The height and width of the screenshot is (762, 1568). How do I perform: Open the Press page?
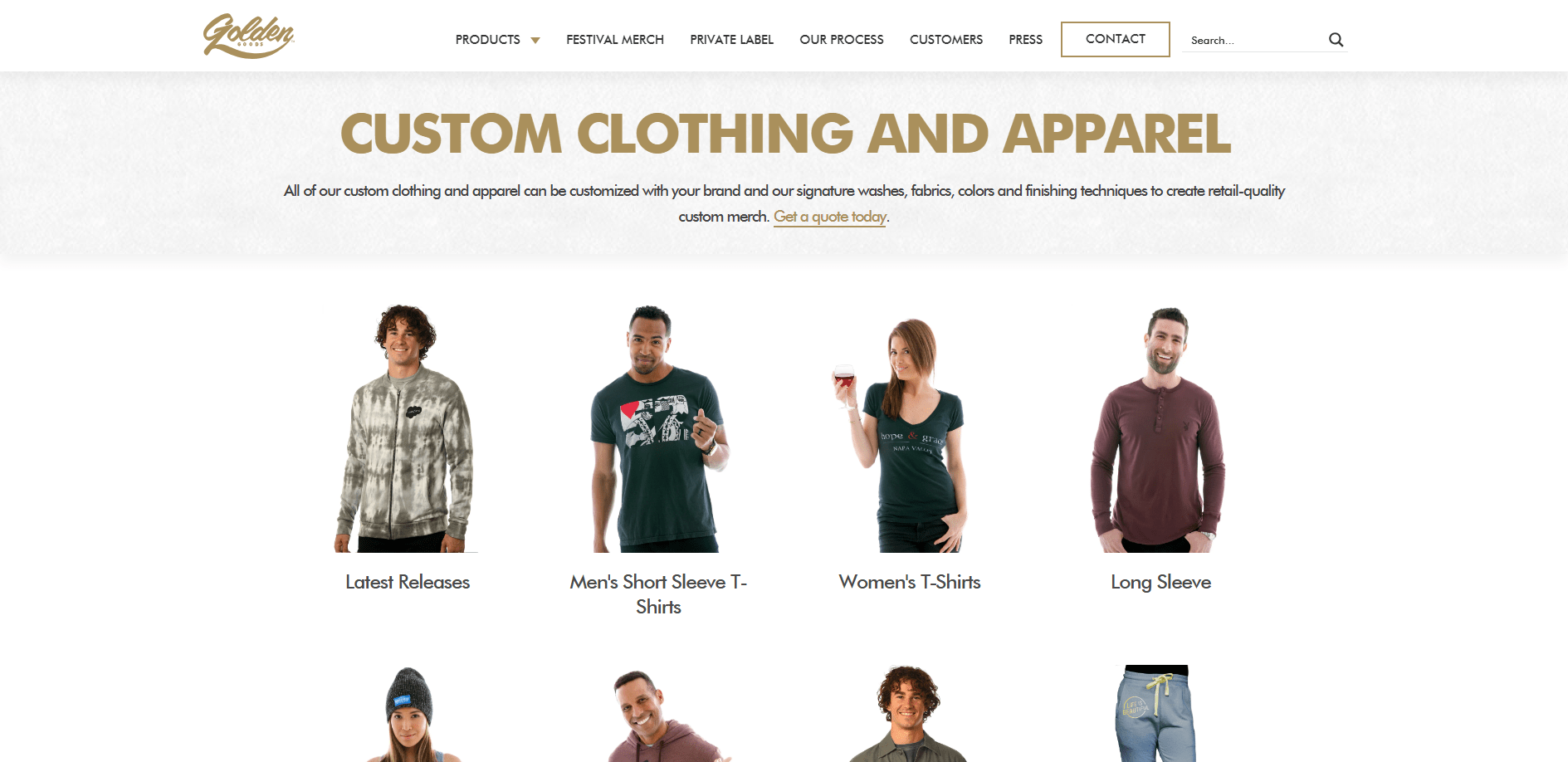click(1026, 40)
